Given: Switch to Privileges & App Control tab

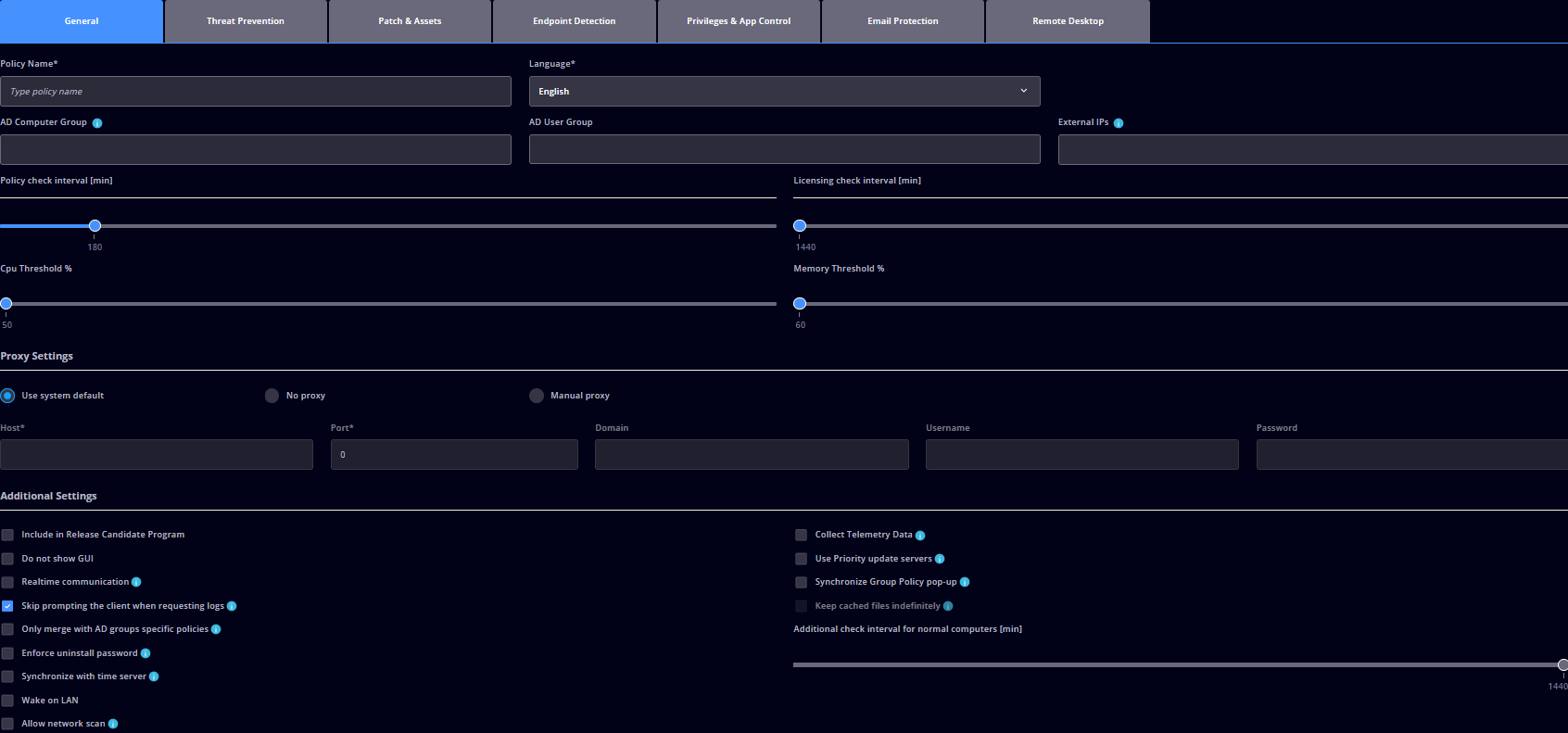Looking at the screenshot, I should pos(739,21).
